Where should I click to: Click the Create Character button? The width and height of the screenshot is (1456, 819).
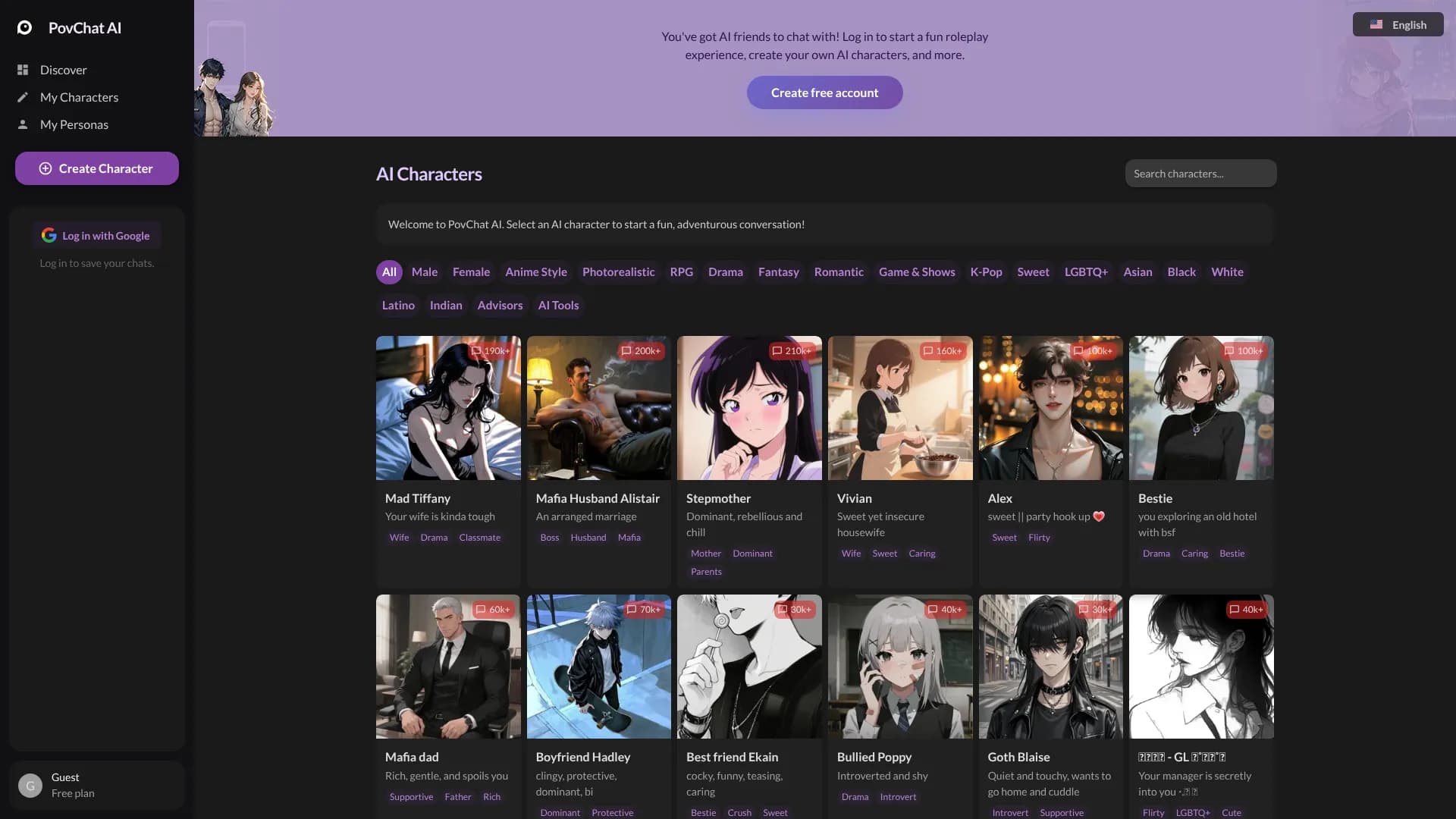(x=97, y=168)
